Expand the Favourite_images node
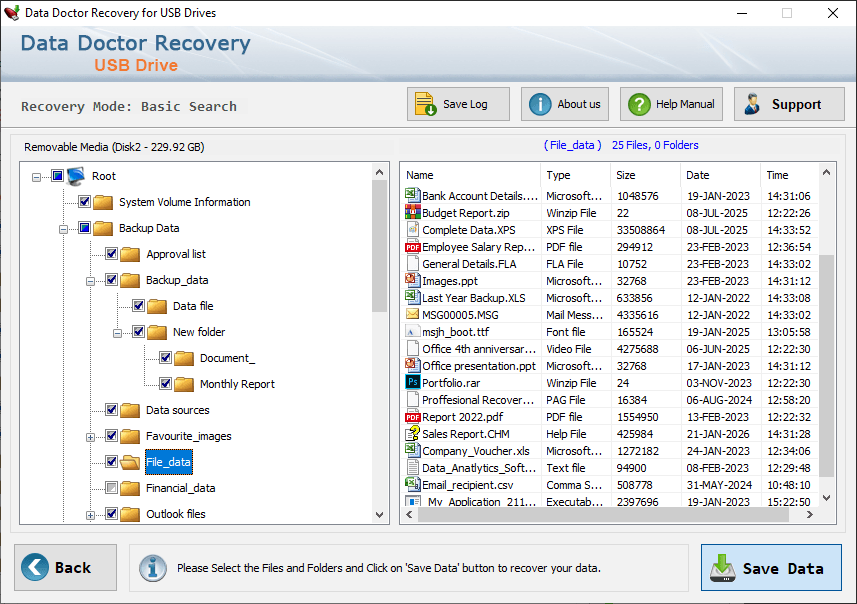Image resolution: width=857 pixels, height=604 pixels. 91,437
